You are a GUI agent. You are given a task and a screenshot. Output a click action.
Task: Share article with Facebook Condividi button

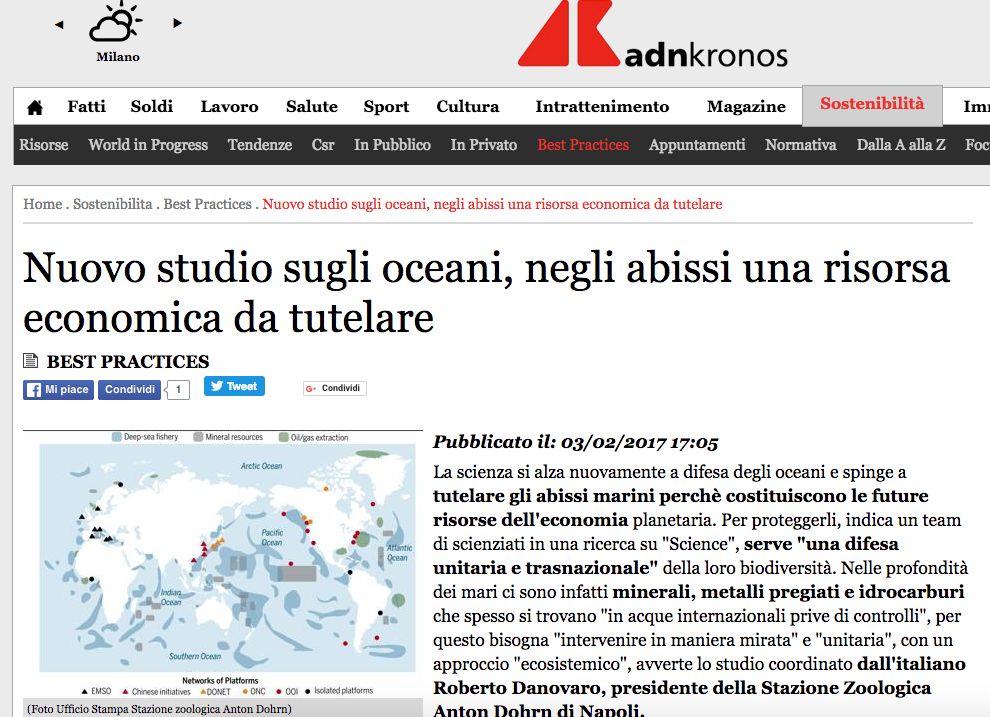tap(129, 390)
